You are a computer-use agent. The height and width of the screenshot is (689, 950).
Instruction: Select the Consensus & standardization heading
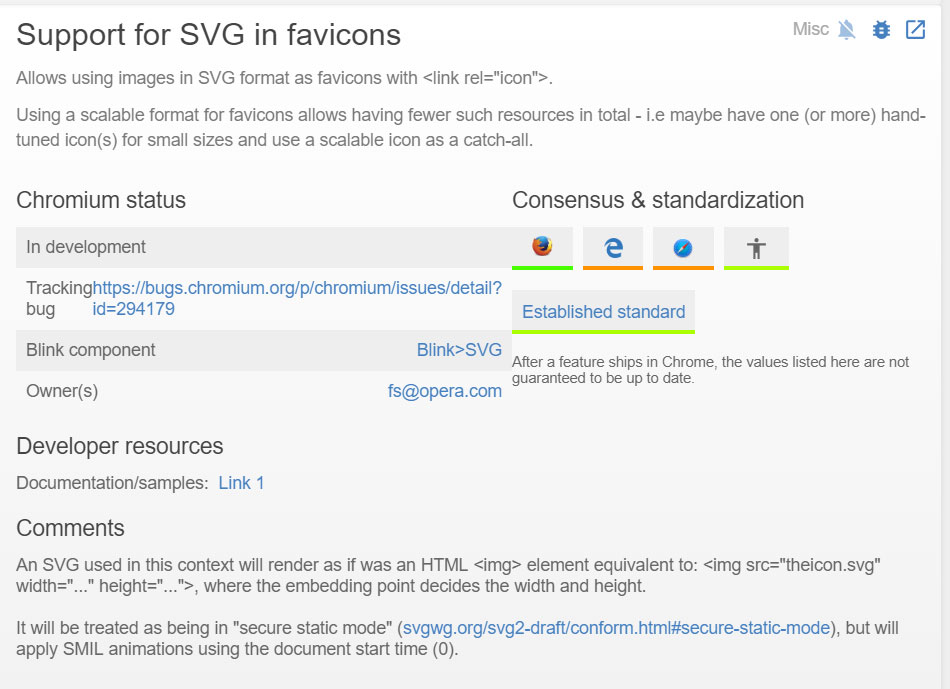[658, 200]
